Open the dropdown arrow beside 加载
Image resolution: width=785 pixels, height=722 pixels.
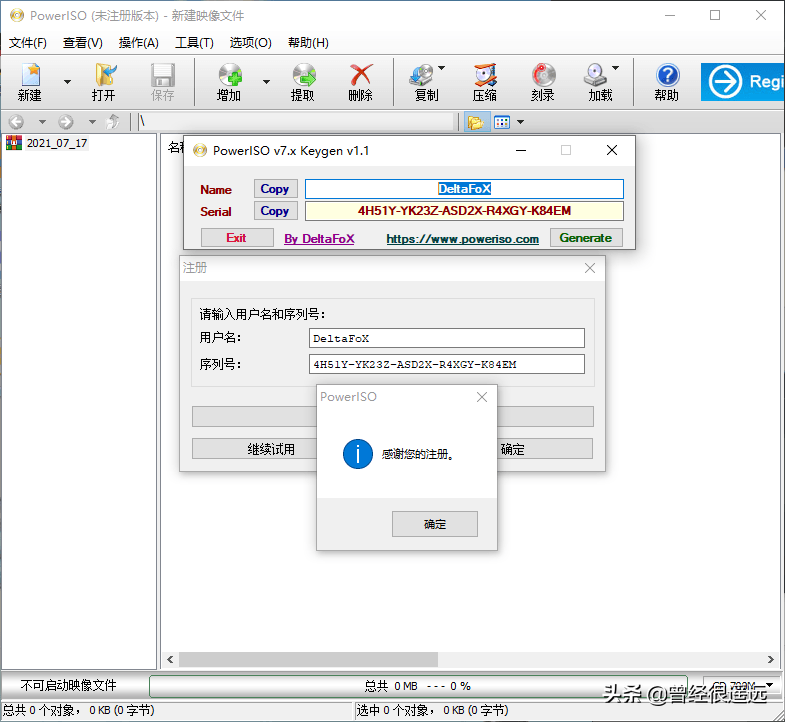click(616, 68)
